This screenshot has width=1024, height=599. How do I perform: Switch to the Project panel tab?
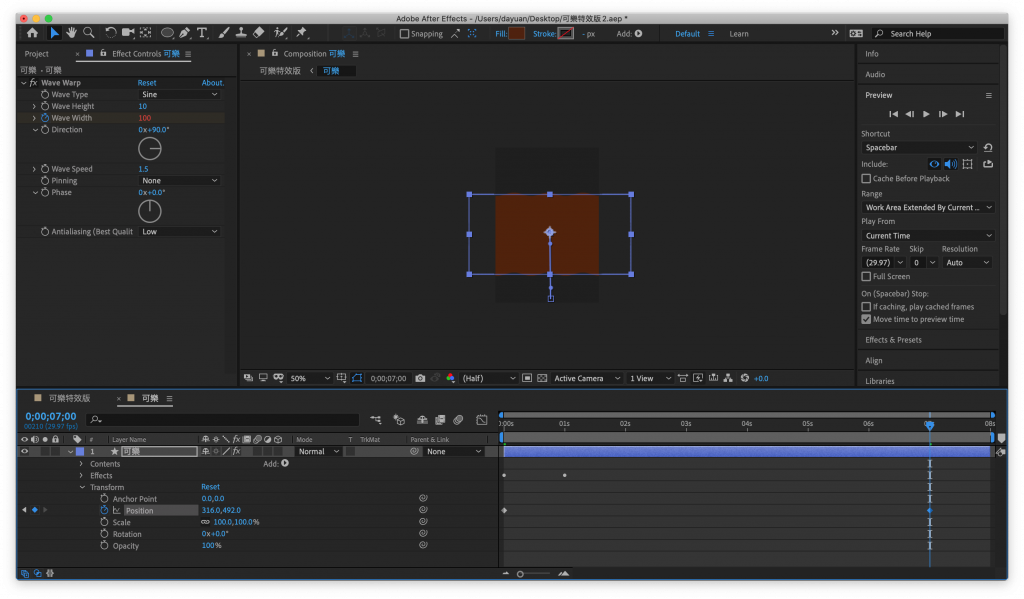tap(37, 54)
